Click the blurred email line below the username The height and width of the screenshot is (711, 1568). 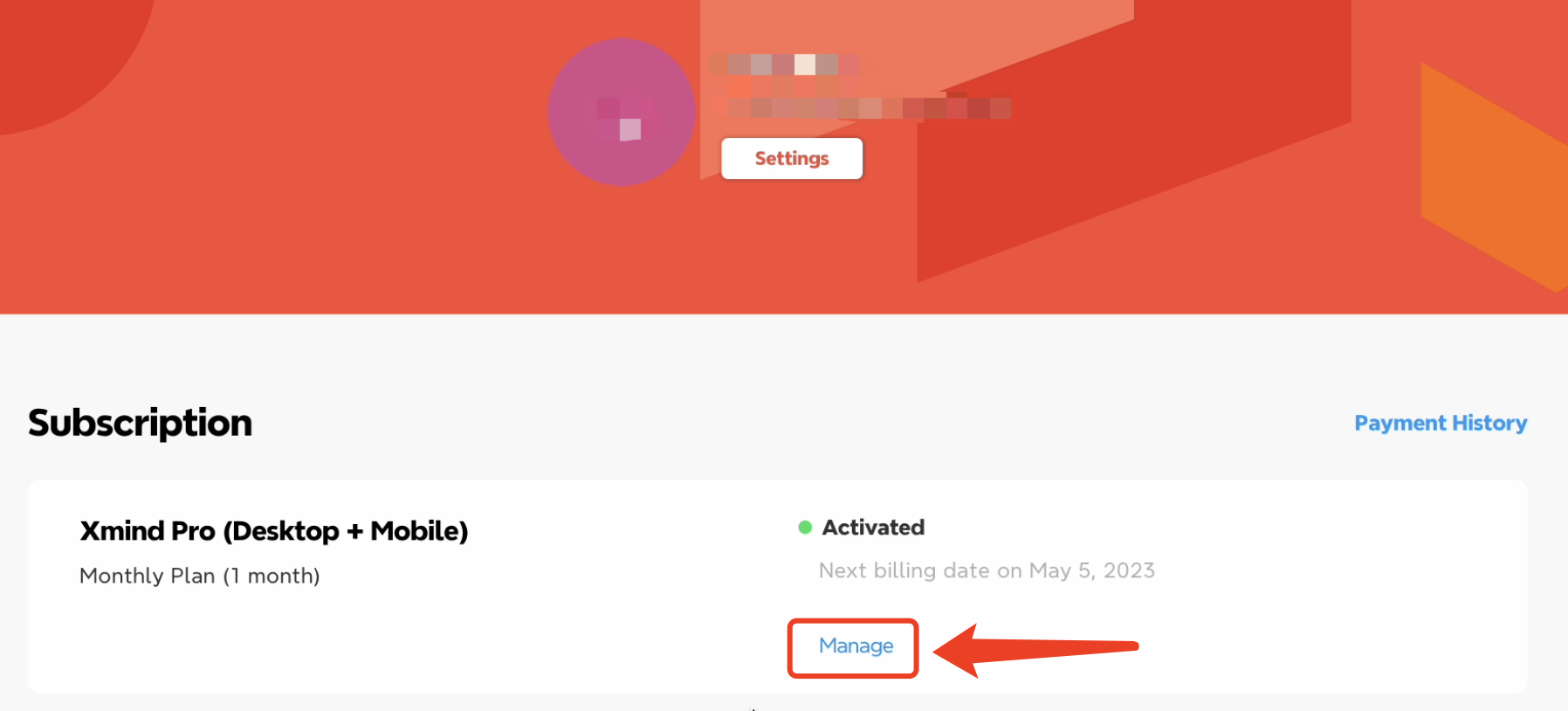pos(860,107)
